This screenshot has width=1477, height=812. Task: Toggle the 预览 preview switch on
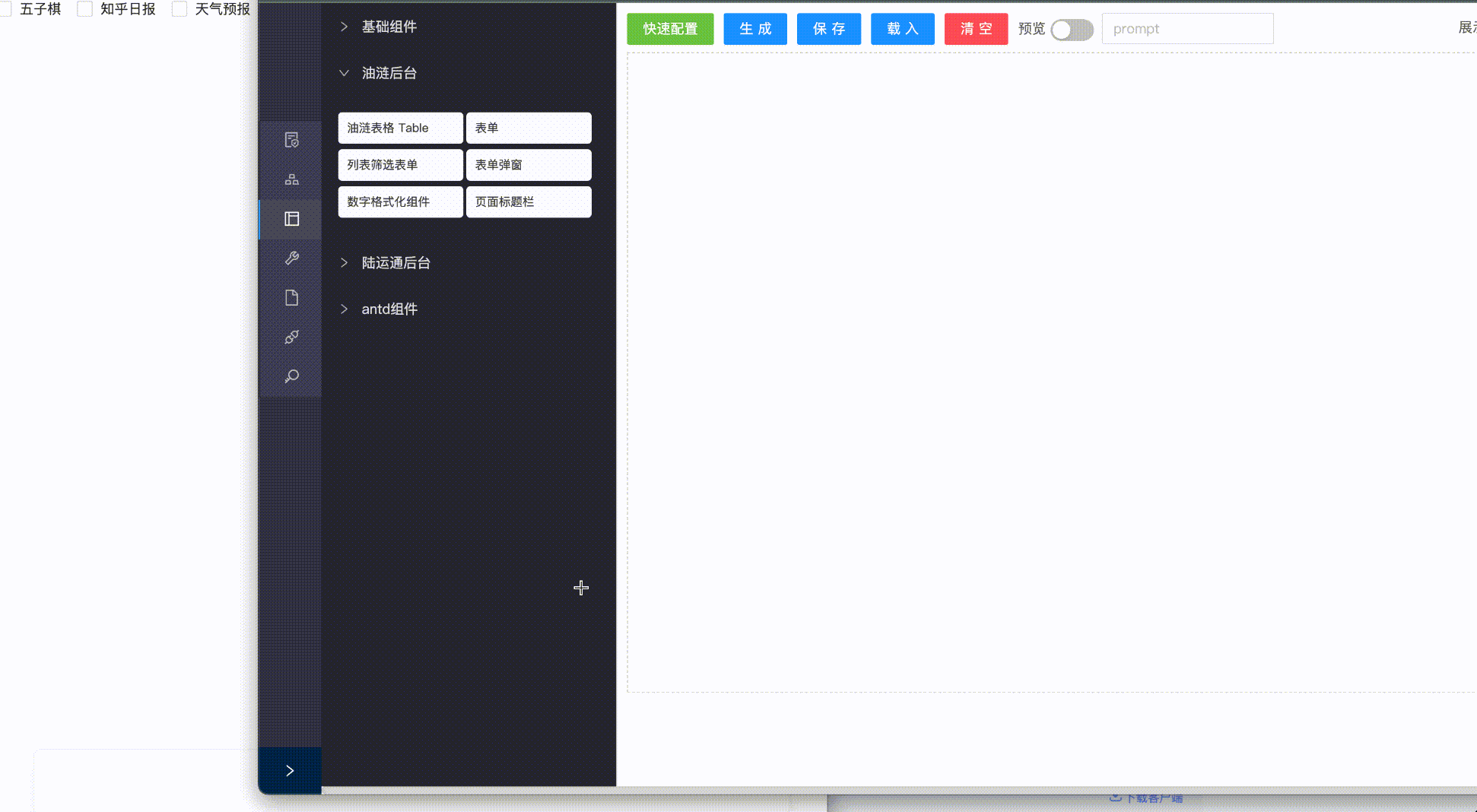tap(1072, 30)
